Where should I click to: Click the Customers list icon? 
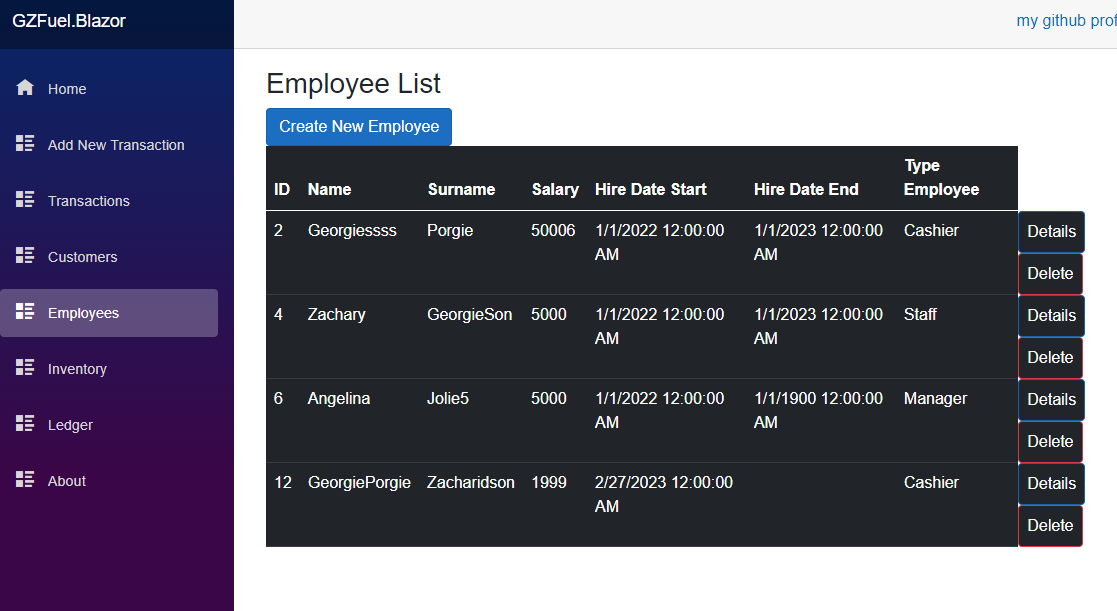click(x=25, y=255)
